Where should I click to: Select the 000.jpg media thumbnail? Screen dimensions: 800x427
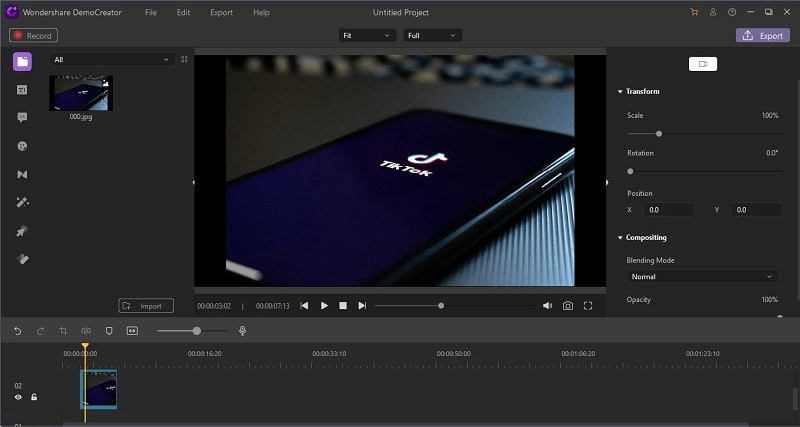(x=81, y=93)
